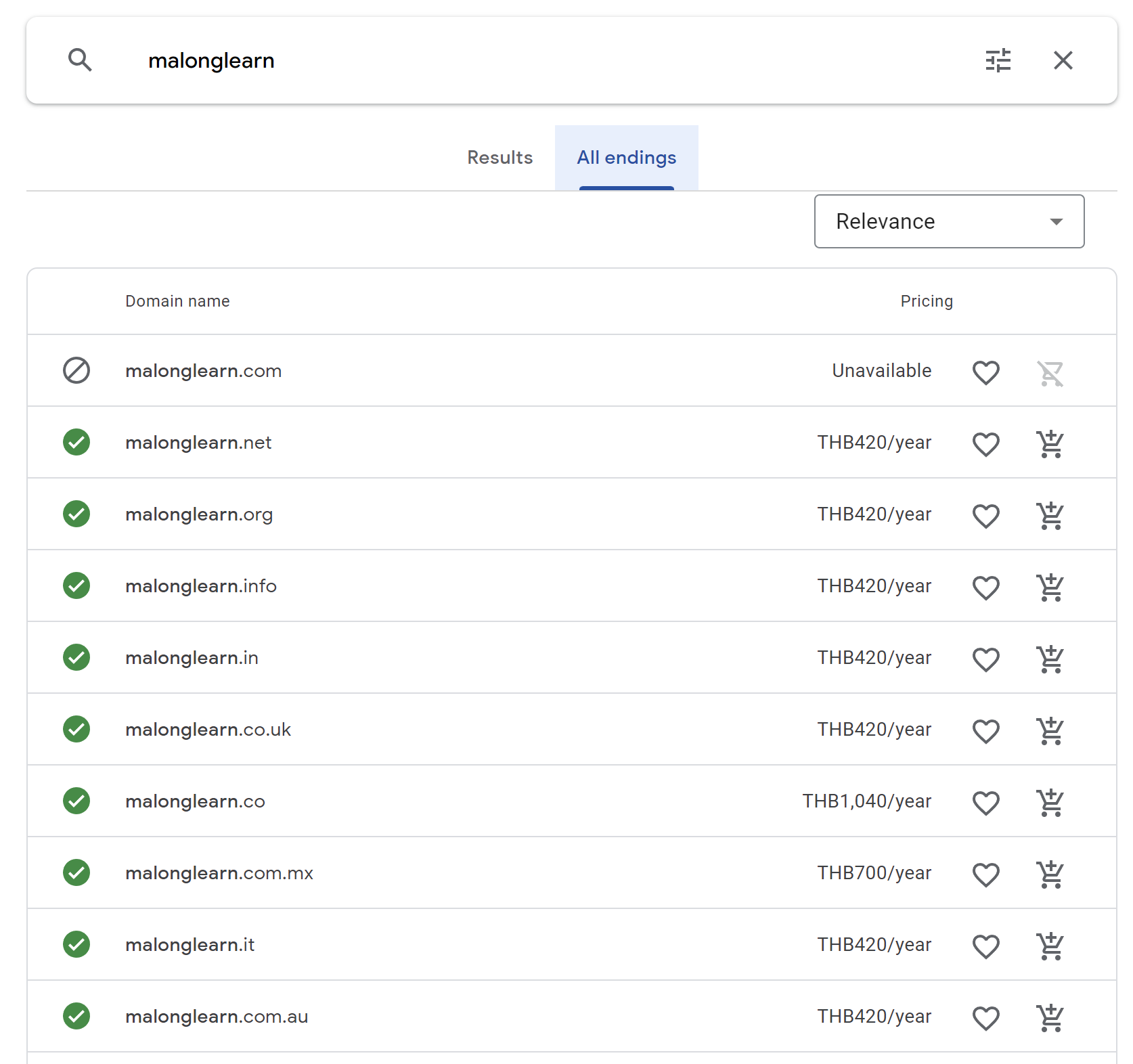Click the green check beside malonglearn.com.au
Screen dimensions: 1133x1064
point(76,1016)
